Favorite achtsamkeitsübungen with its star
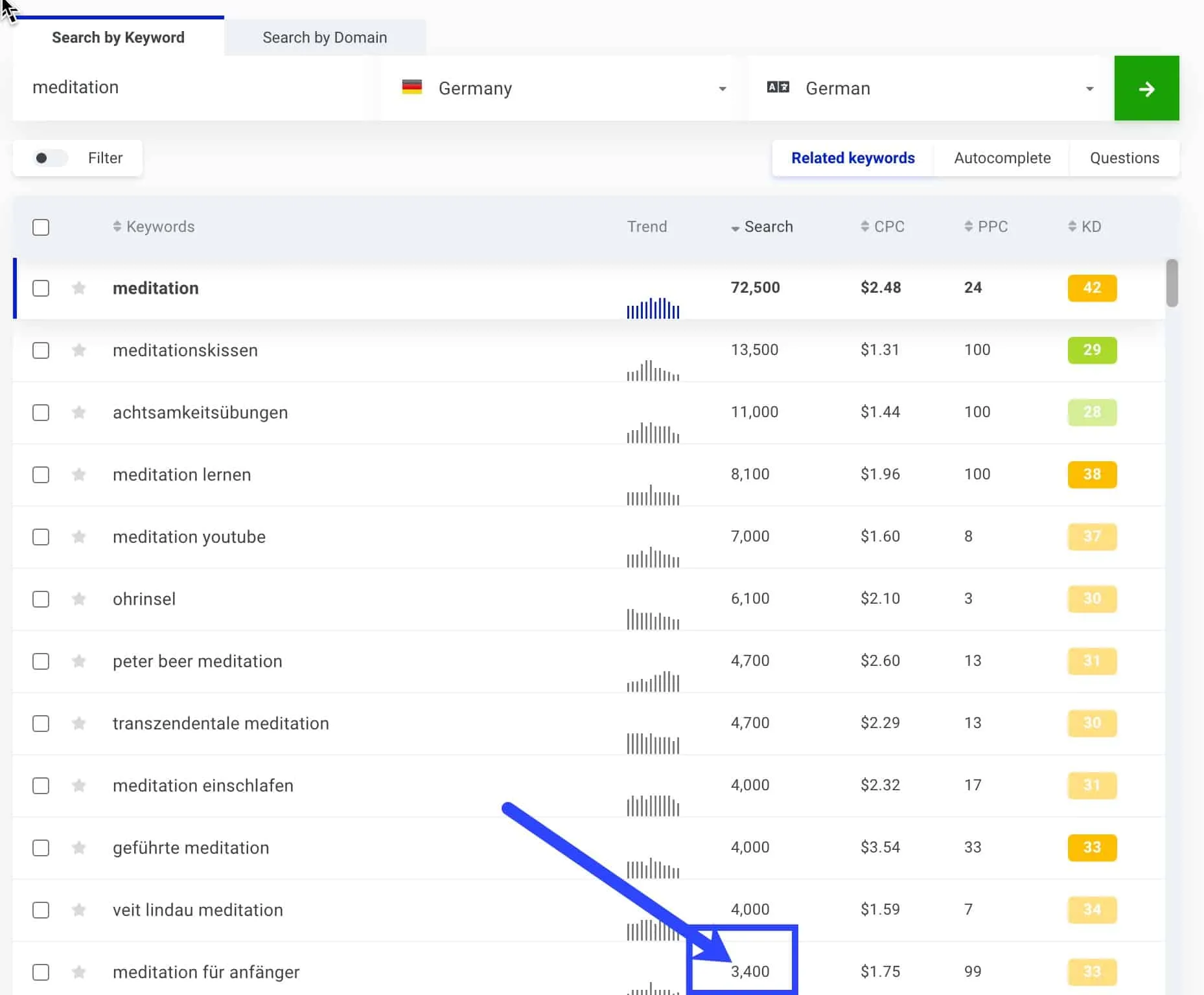 (79, 412)
